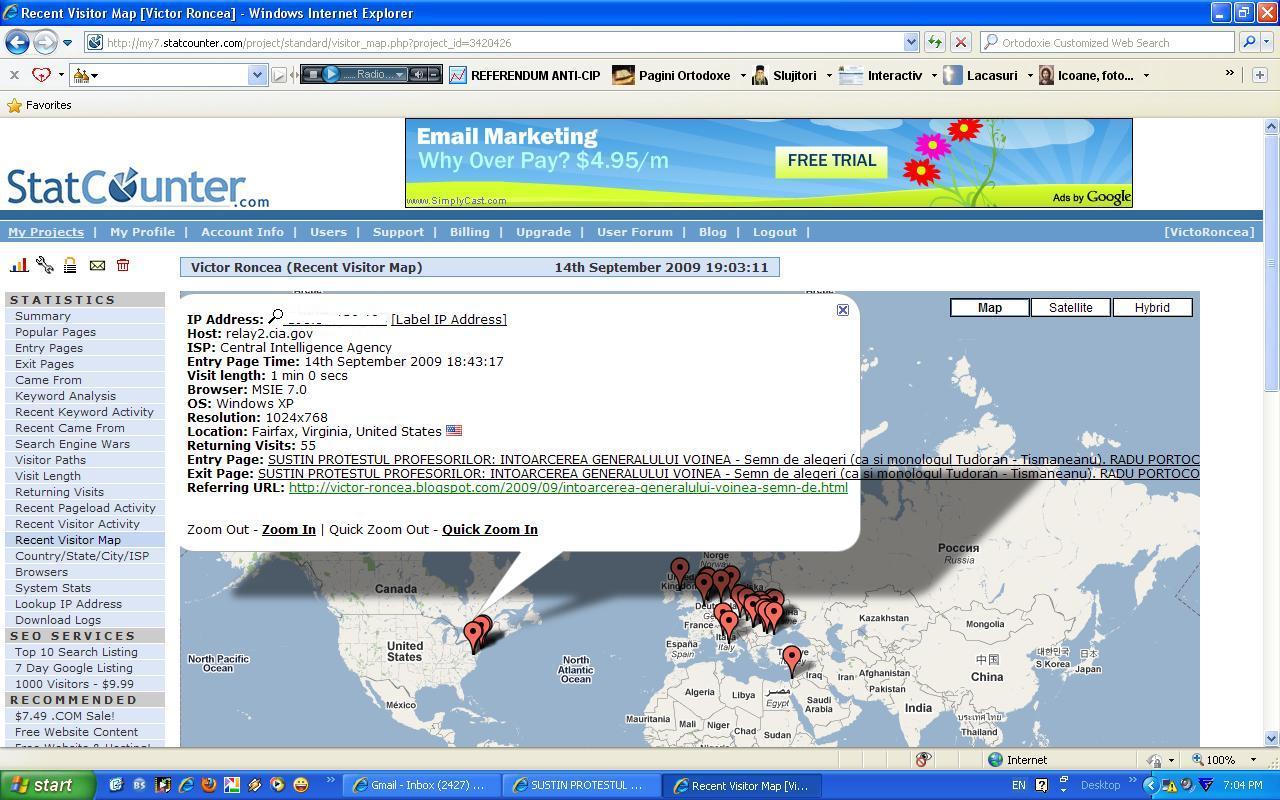Click the Quick Zoom In link
Image resolution: width=1280 pixels, height=800 pixels.
(490, 529)
